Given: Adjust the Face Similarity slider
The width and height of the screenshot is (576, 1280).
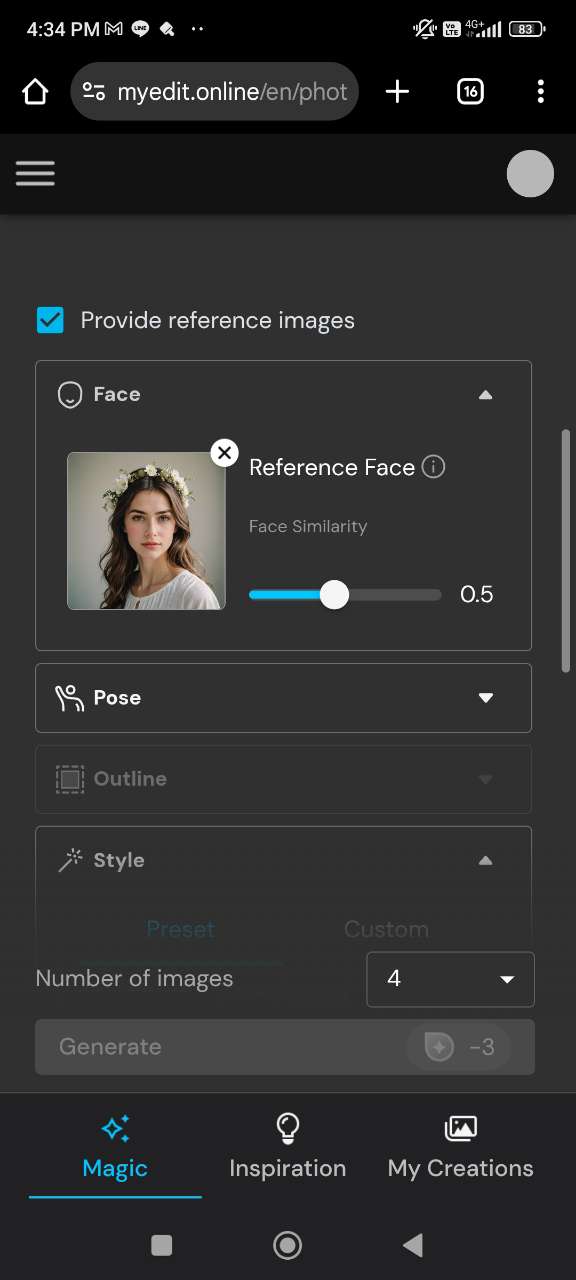Looking at the screenshot, I should [334, 594].
